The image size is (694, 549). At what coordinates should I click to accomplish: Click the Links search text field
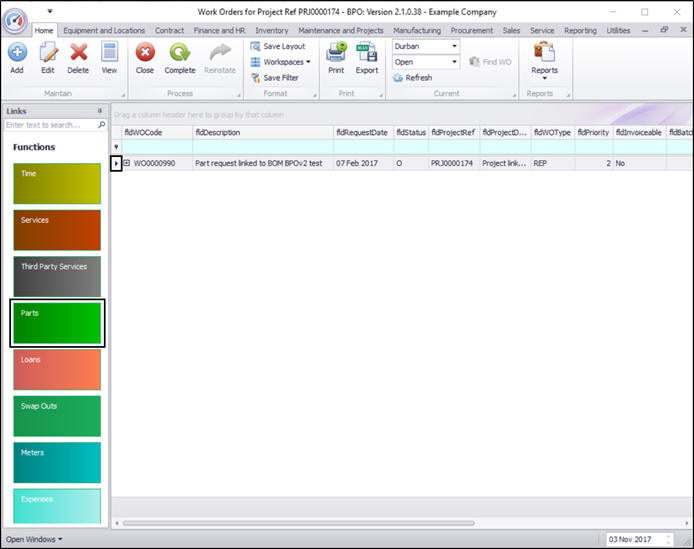51,125
